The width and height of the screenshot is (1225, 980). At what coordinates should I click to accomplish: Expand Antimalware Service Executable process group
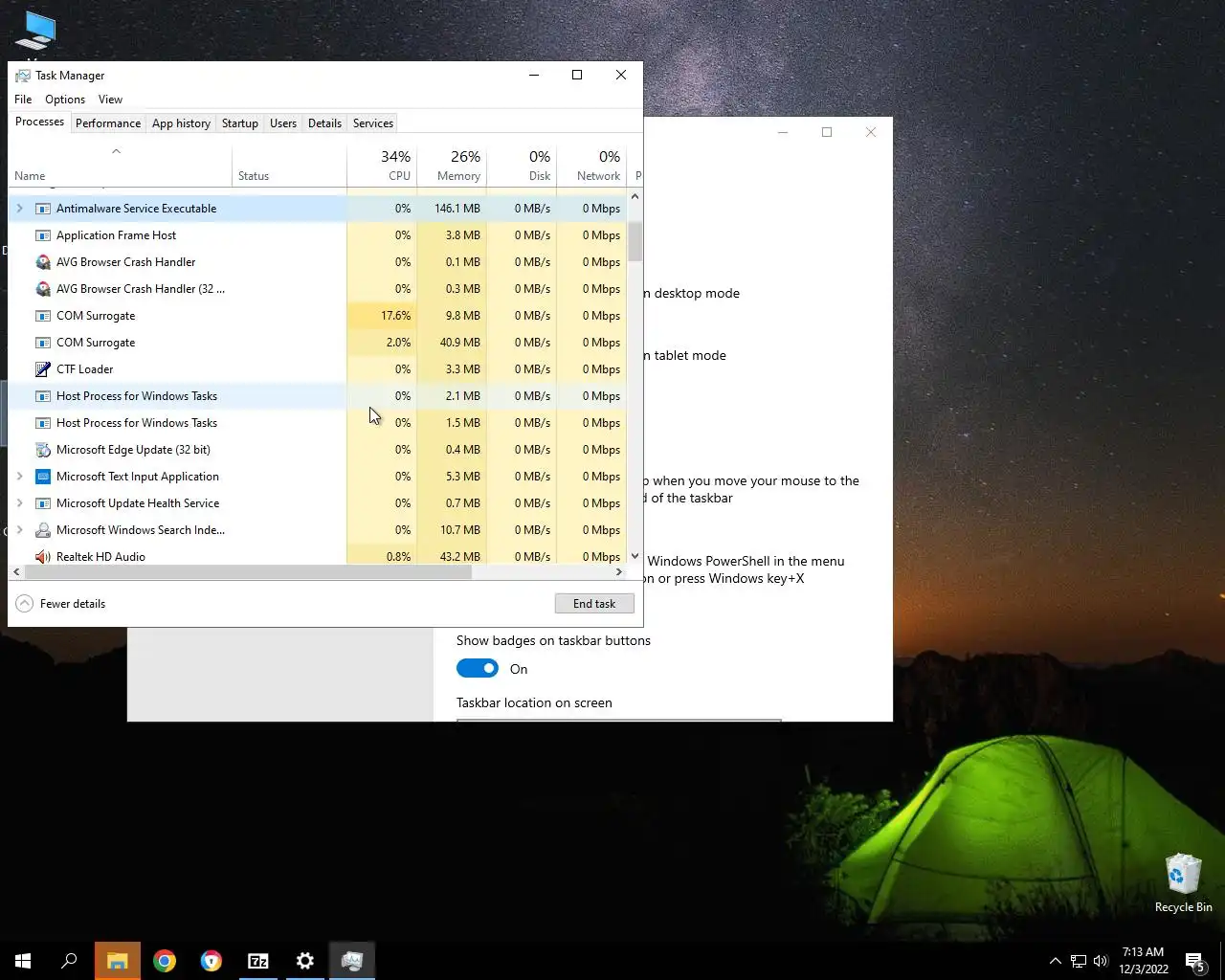click(x=19, y=209)
